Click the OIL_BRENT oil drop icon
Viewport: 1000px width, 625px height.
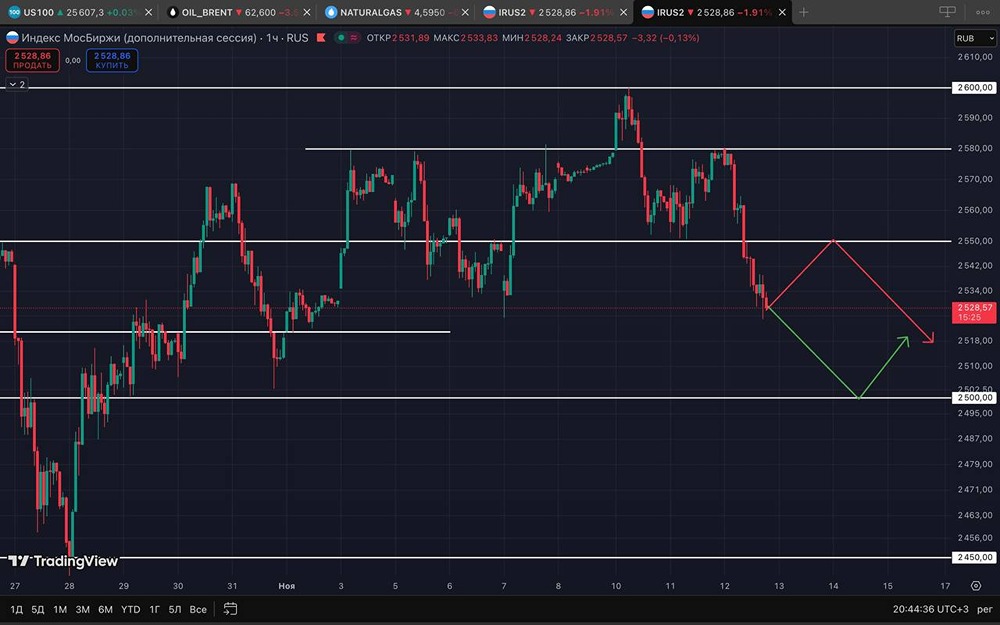click(x=172, y=12)
